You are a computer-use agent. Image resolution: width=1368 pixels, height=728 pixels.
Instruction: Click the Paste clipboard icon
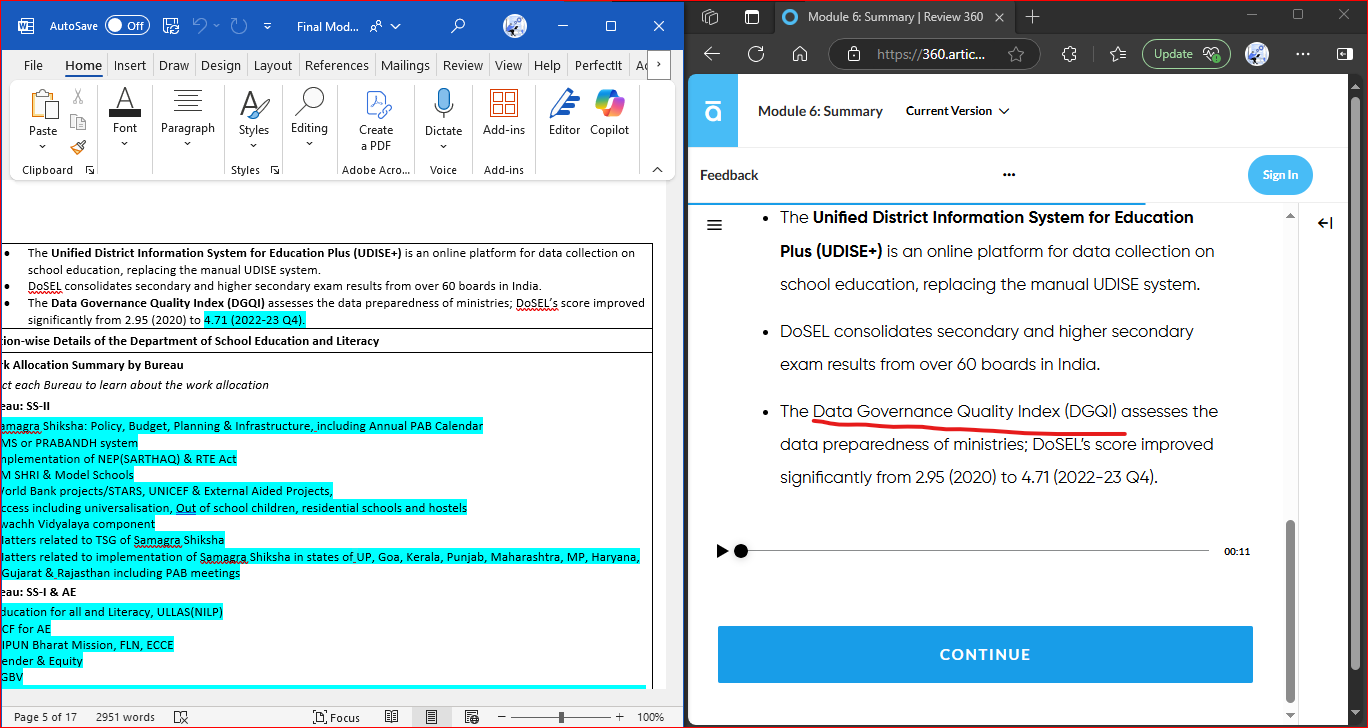pos(44,104)
